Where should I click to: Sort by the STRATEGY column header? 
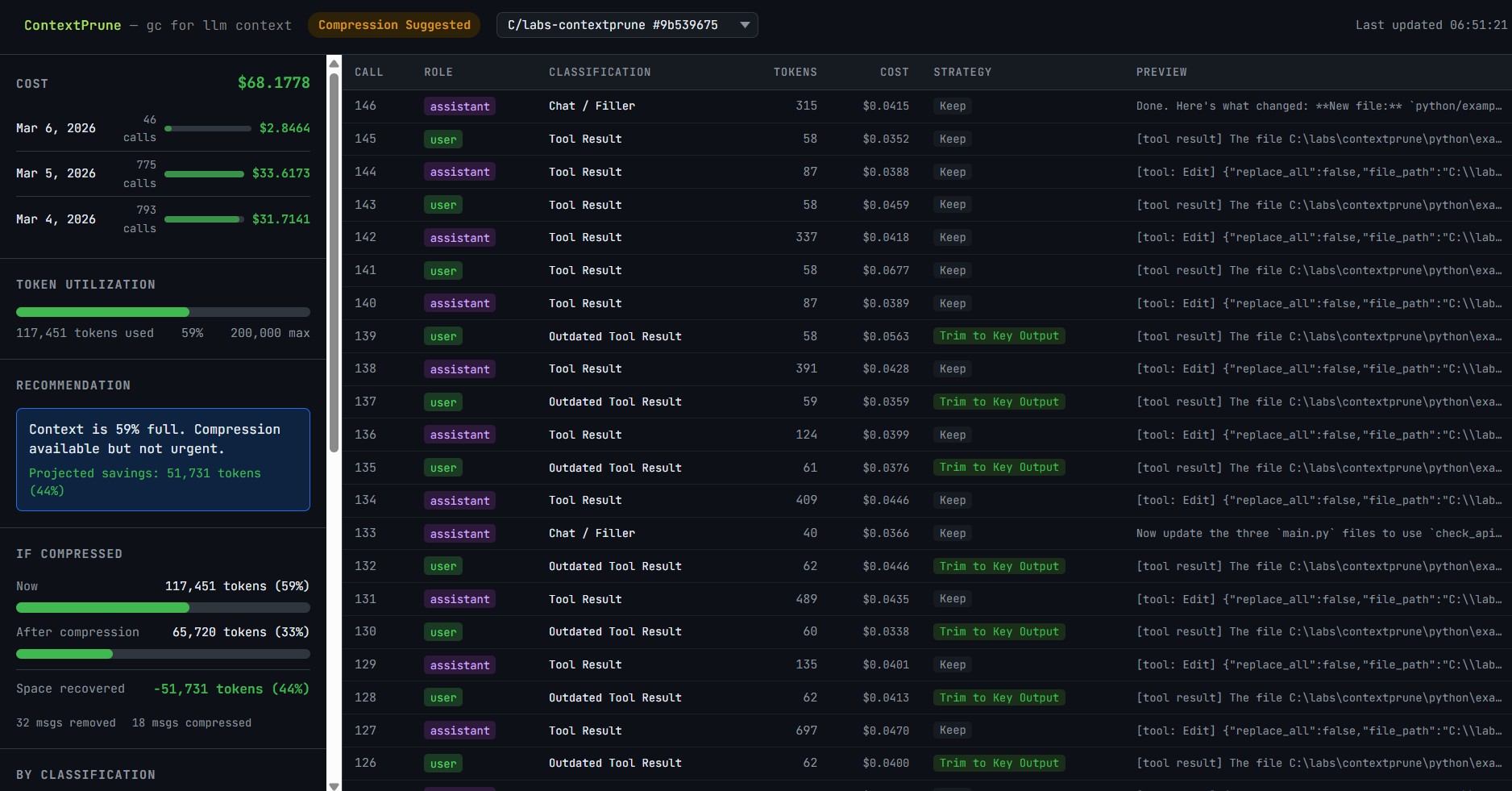click(962, 72)
